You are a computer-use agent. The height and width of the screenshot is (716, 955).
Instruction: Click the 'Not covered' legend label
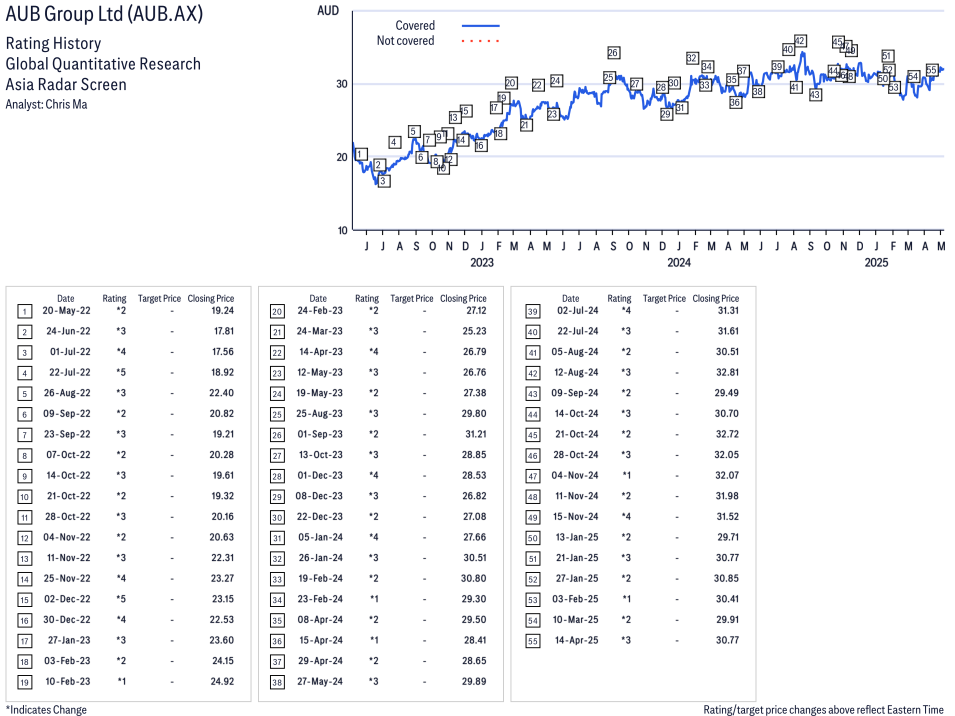pyautogui.click(x=406, y=41)
